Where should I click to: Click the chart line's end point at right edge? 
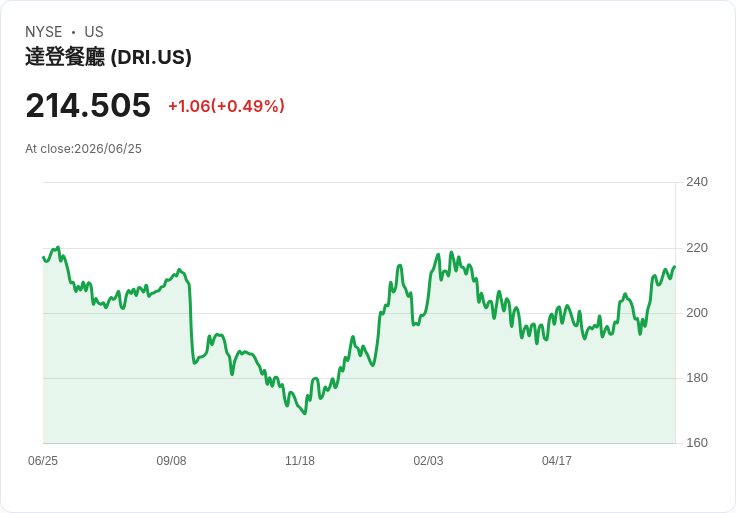[x=675, y=267]
